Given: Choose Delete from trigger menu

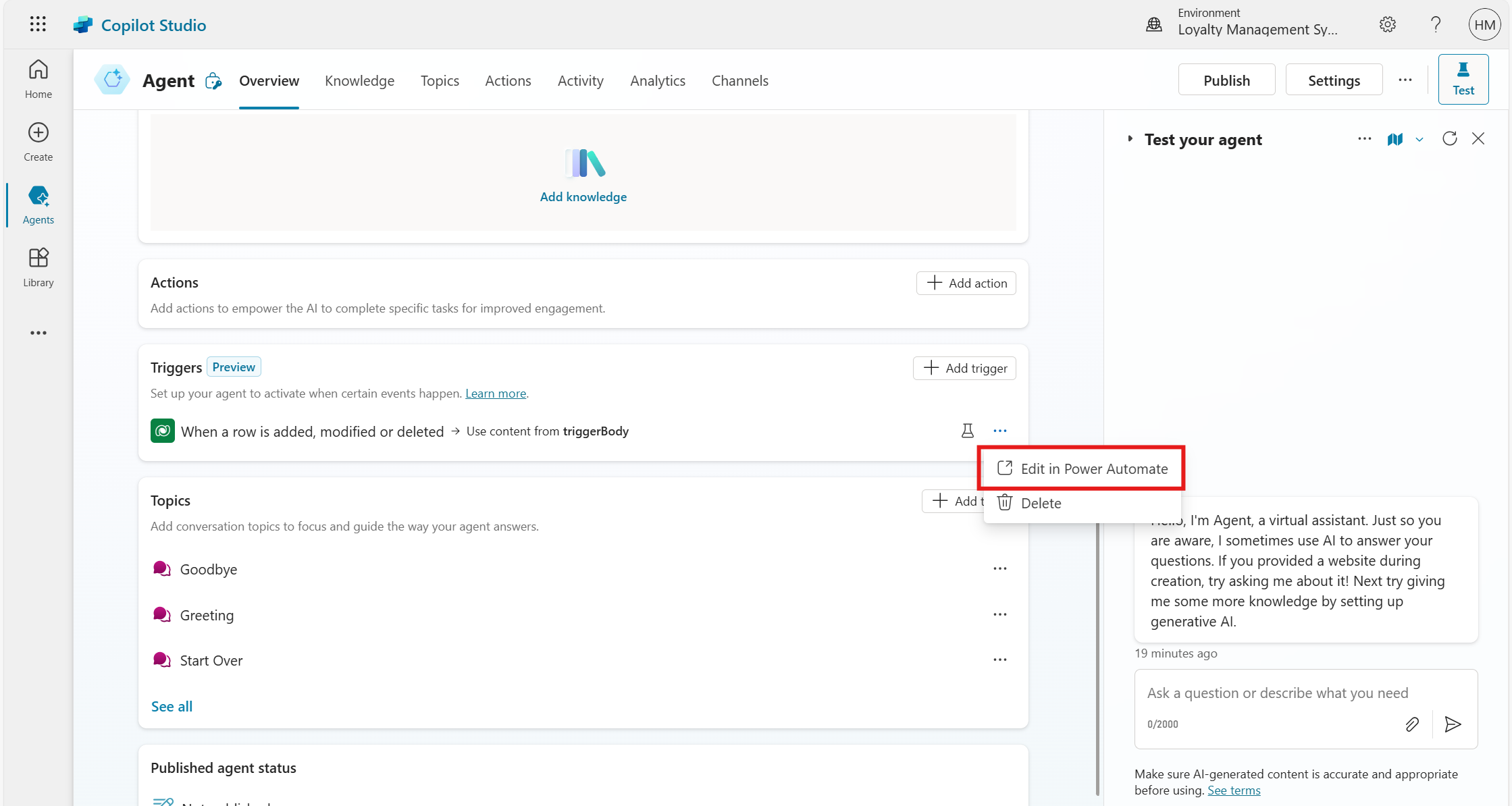Looking at the screenshot, I should click(x=1041, y=504).
